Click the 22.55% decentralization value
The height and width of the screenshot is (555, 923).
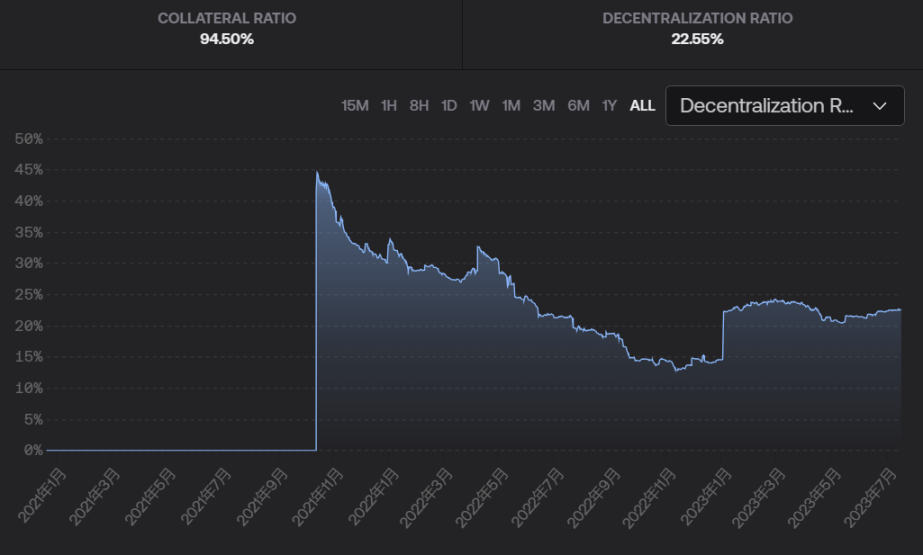tap(697, 39)
